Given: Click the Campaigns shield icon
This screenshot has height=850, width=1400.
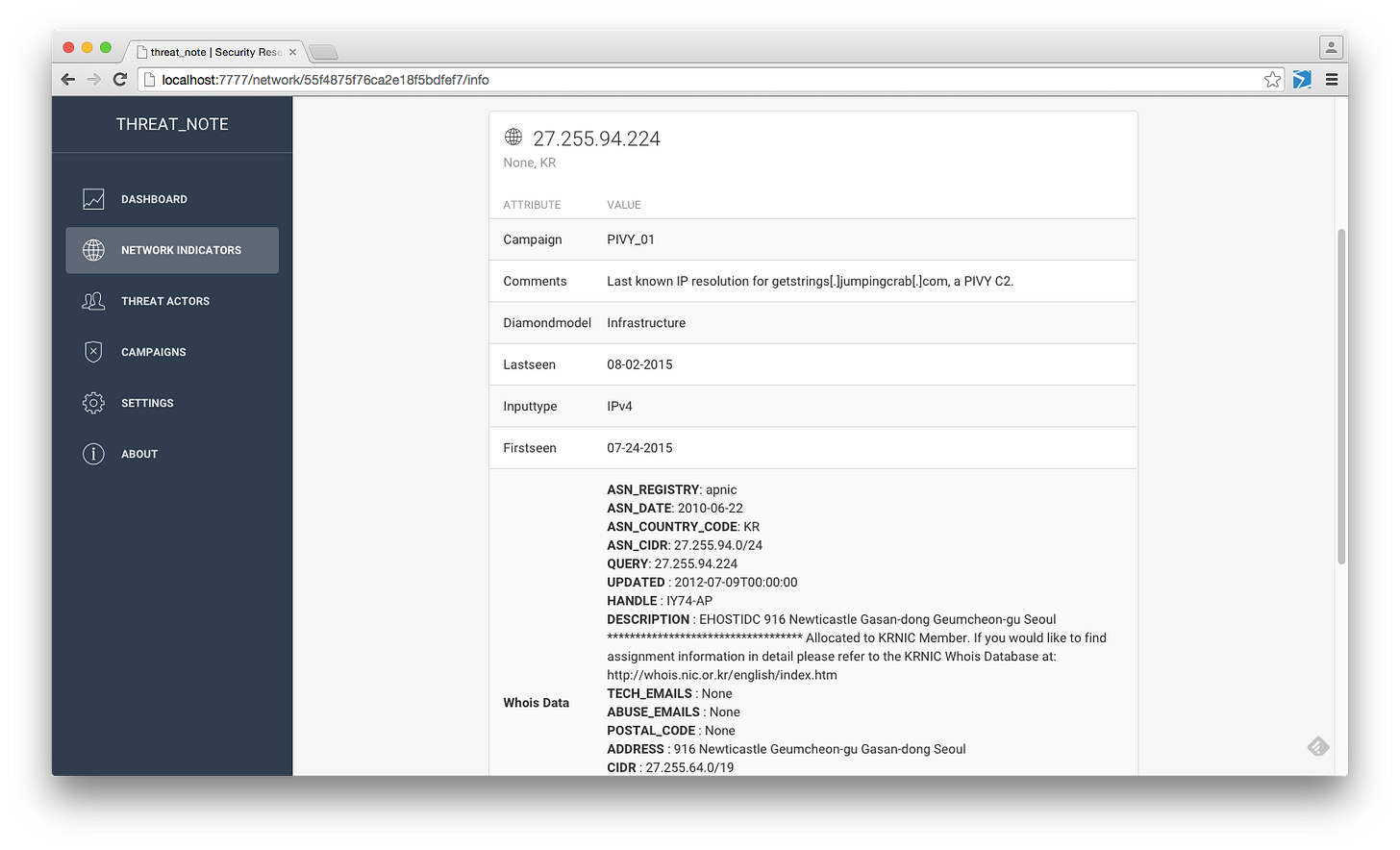Looking at the screenshot, I should click(93, 352).
